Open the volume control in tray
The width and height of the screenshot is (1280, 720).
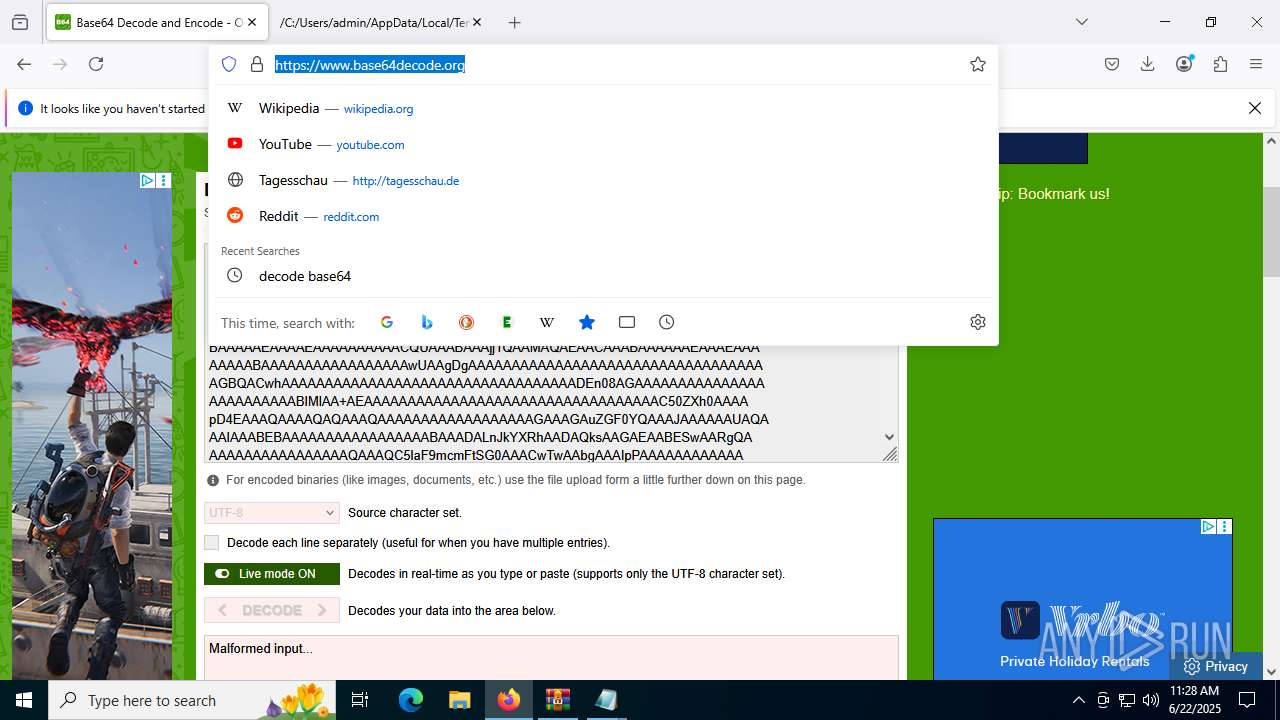(1151, 700)
